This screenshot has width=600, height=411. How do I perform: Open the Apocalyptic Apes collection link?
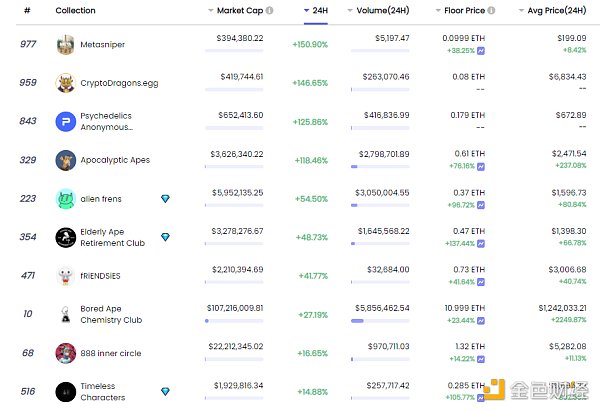(116, 160)
